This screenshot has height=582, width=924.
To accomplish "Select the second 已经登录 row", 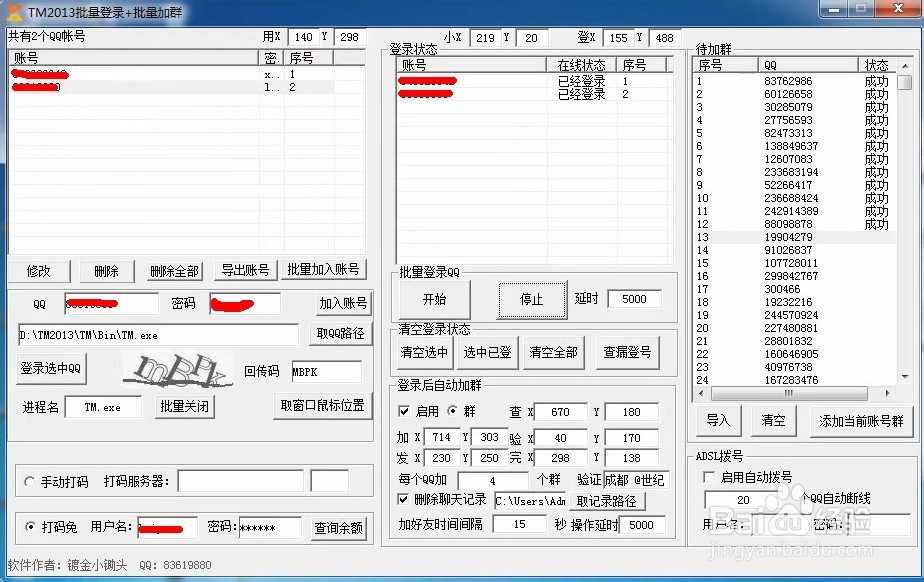I will (534, 94).
